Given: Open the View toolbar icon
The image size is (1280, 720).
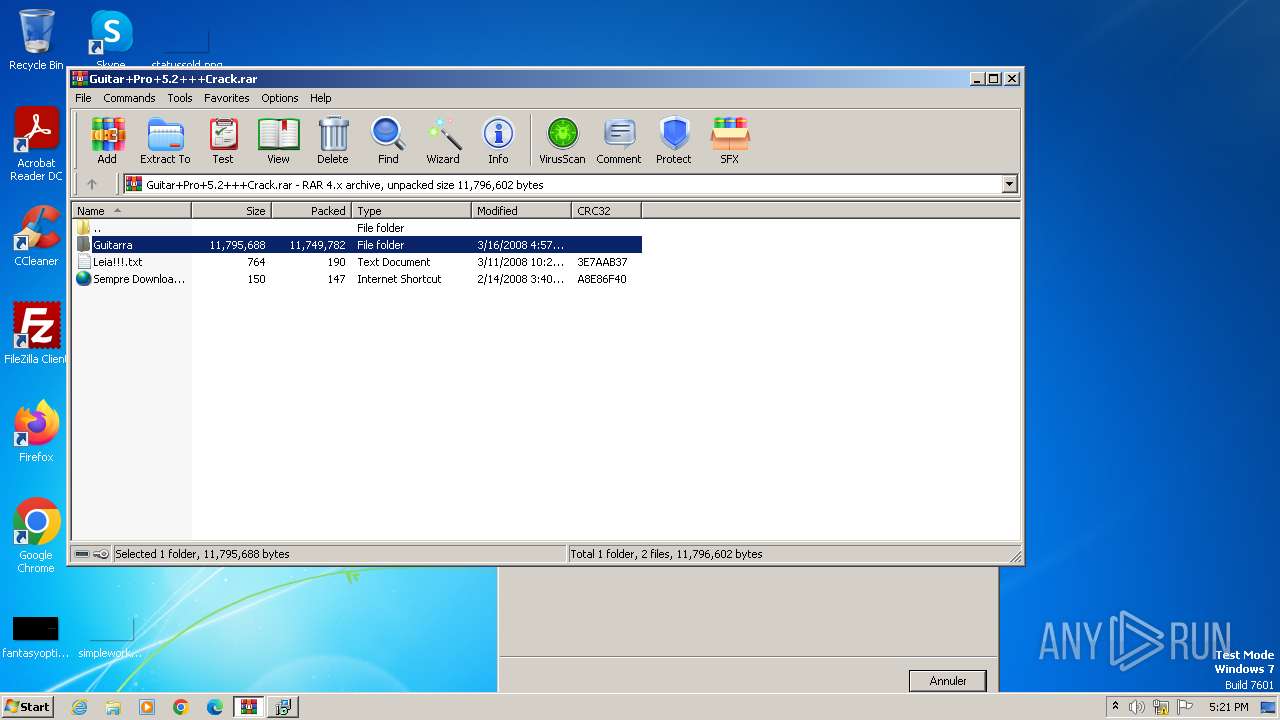Looking at the screenshot, I should [x=278, y=141].
